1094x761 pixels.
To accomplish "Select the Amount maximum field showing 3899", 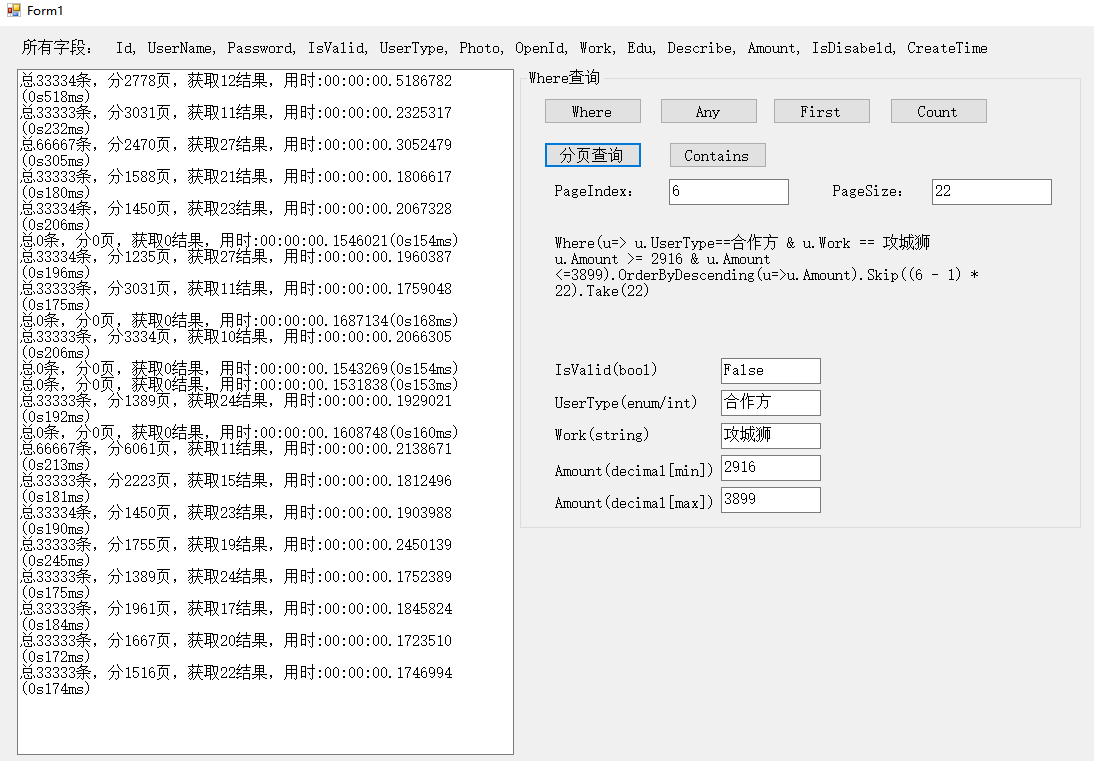I will coord(770,500).
